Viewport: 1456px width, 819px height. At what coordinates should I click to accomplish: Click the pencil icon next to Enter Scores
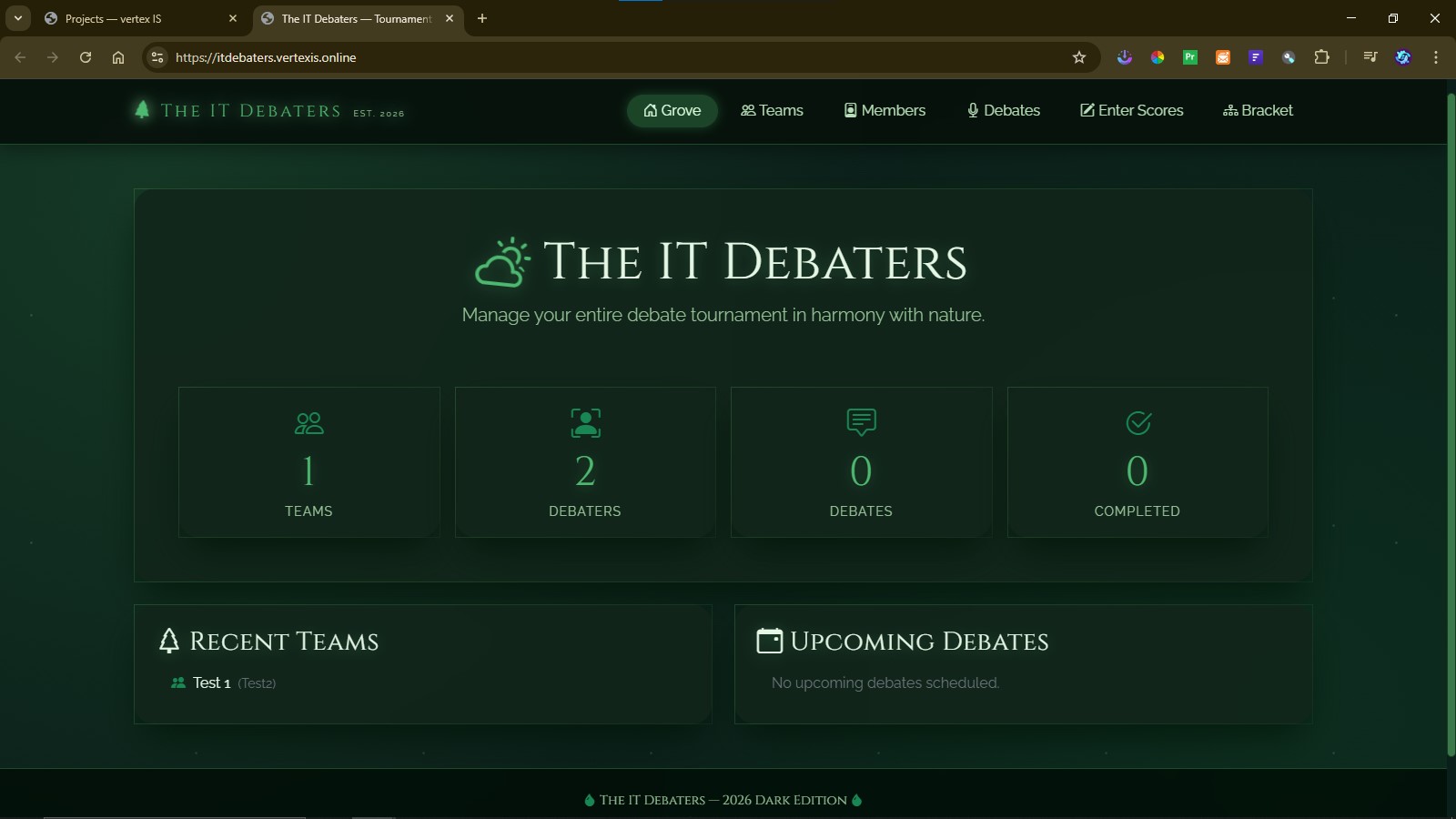(1087, 110)
